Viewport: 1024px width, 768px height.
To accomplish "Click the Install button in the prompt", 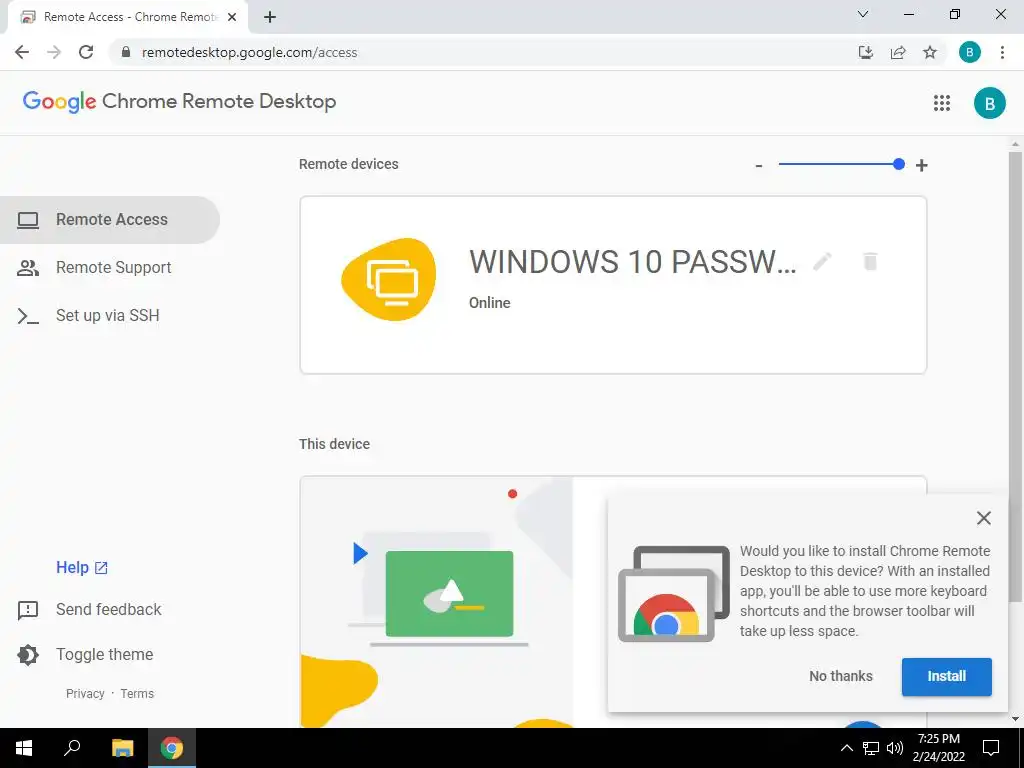I will pyautogui.click(x=946, y=677).
